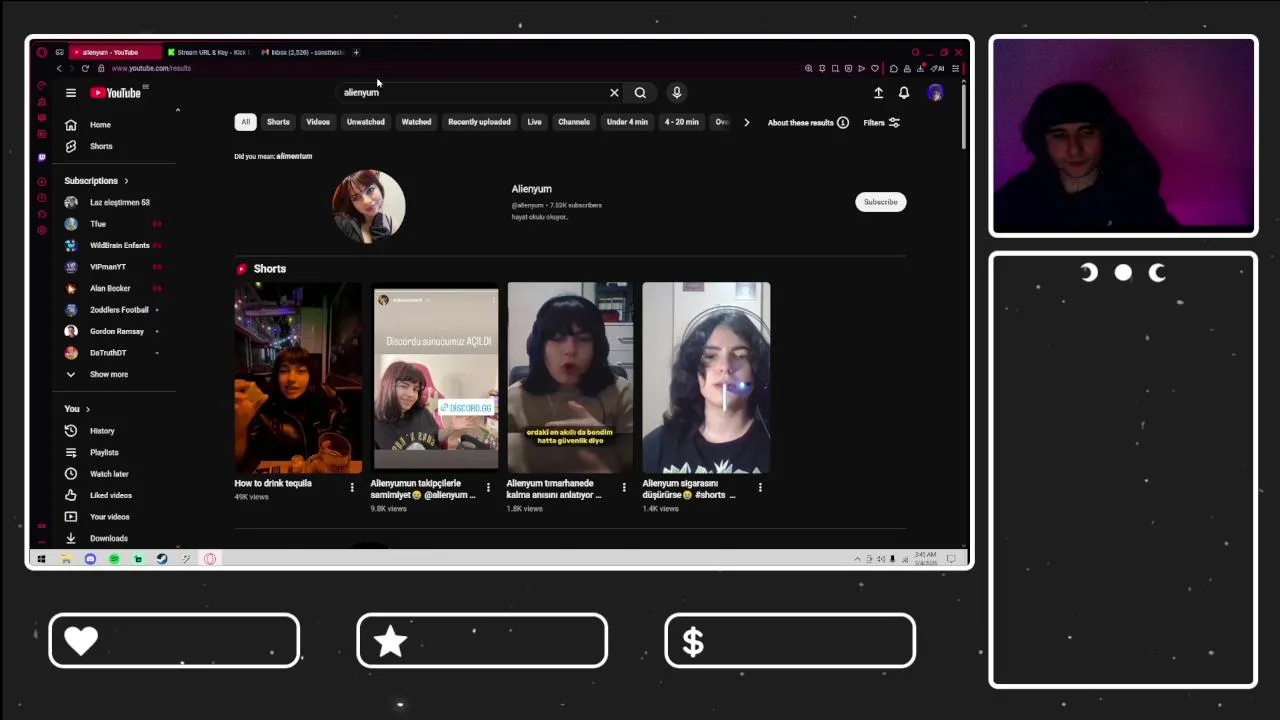
Task: Open the browser extensions cube icon
Action: coord(894,68)
